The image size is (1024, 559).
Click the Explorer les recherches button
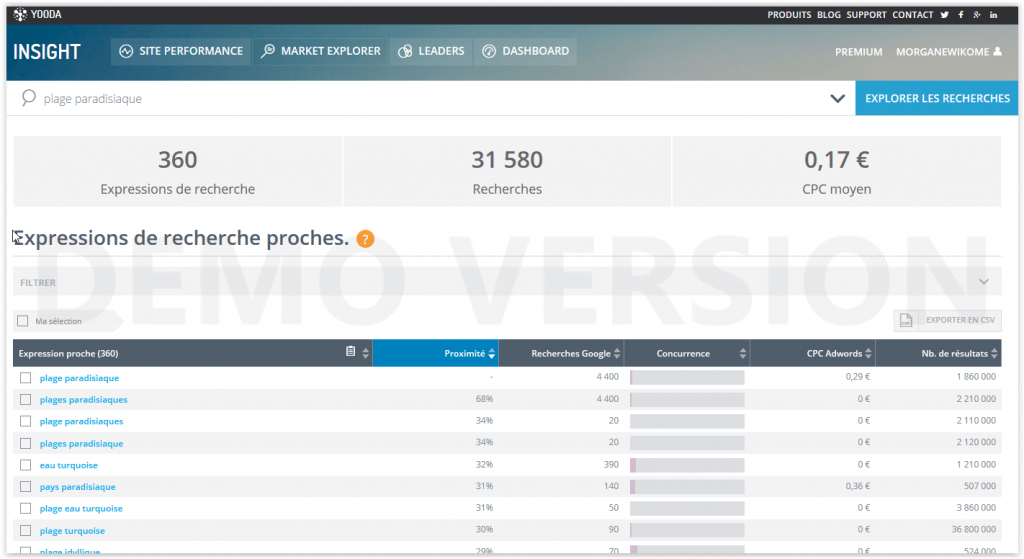pos(937,98)
